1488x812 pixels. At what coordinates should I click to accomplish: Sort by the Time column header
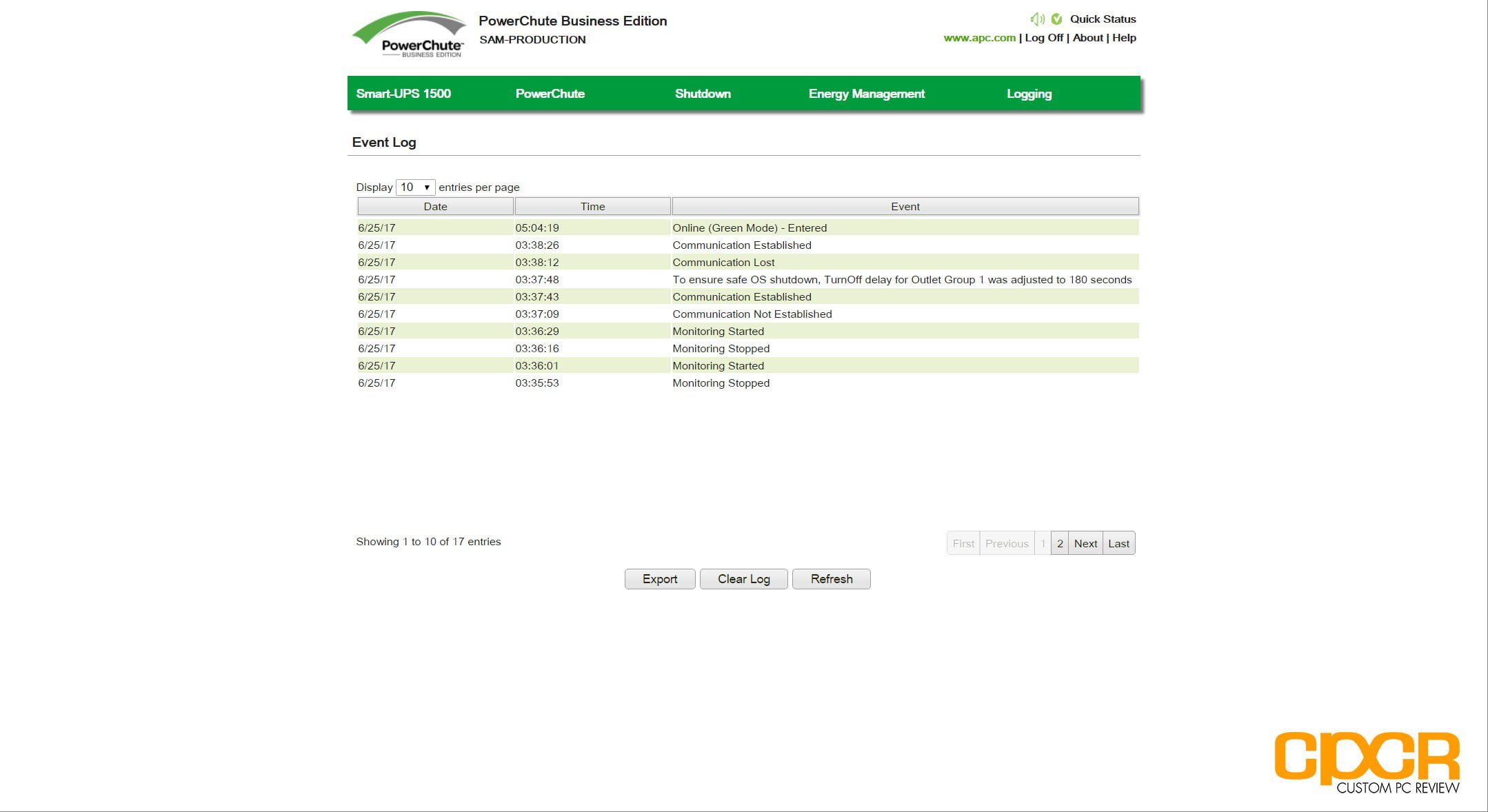point(592,206)
